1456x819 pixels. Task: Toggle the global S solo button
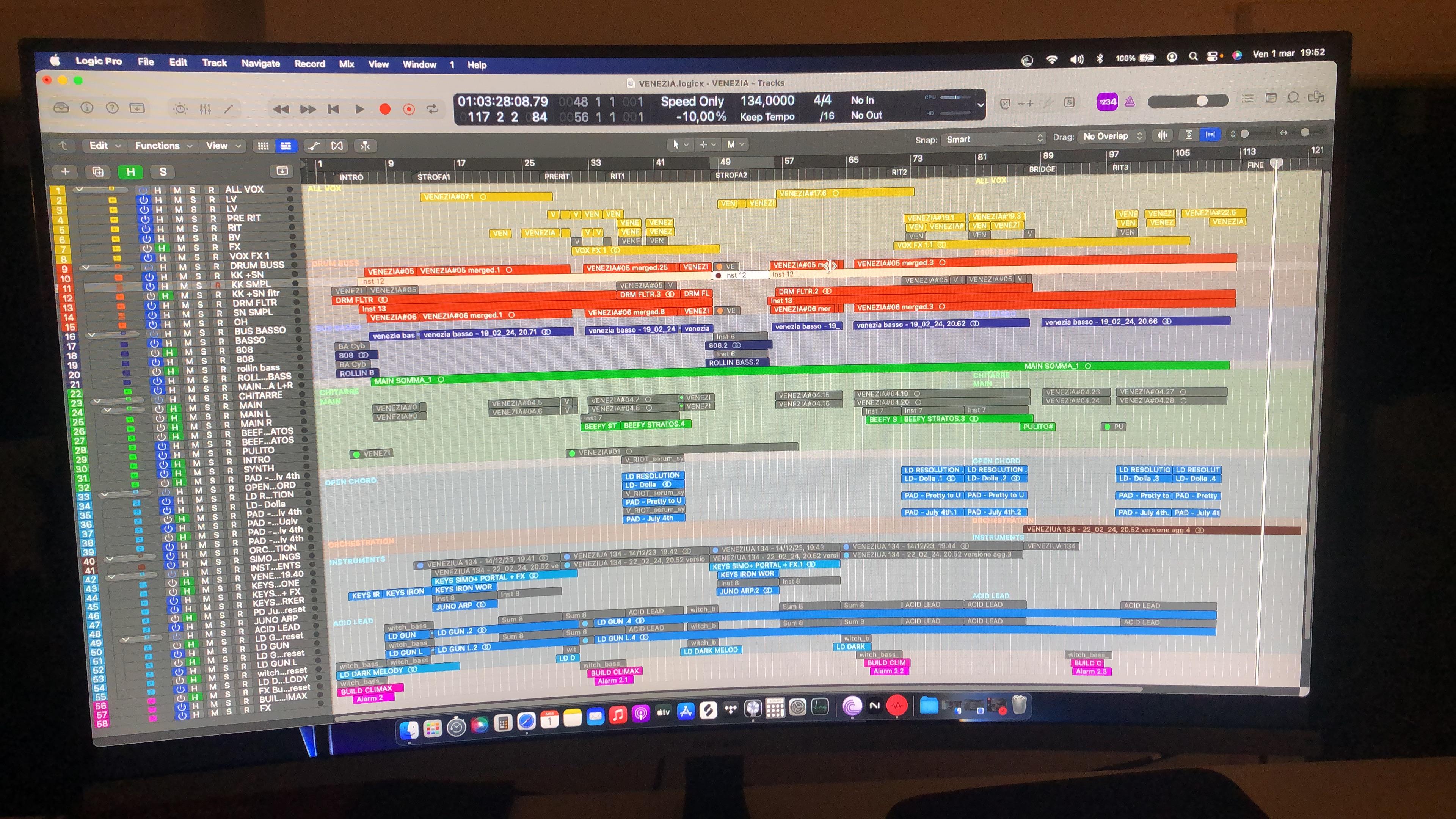[x=163, y=171]
